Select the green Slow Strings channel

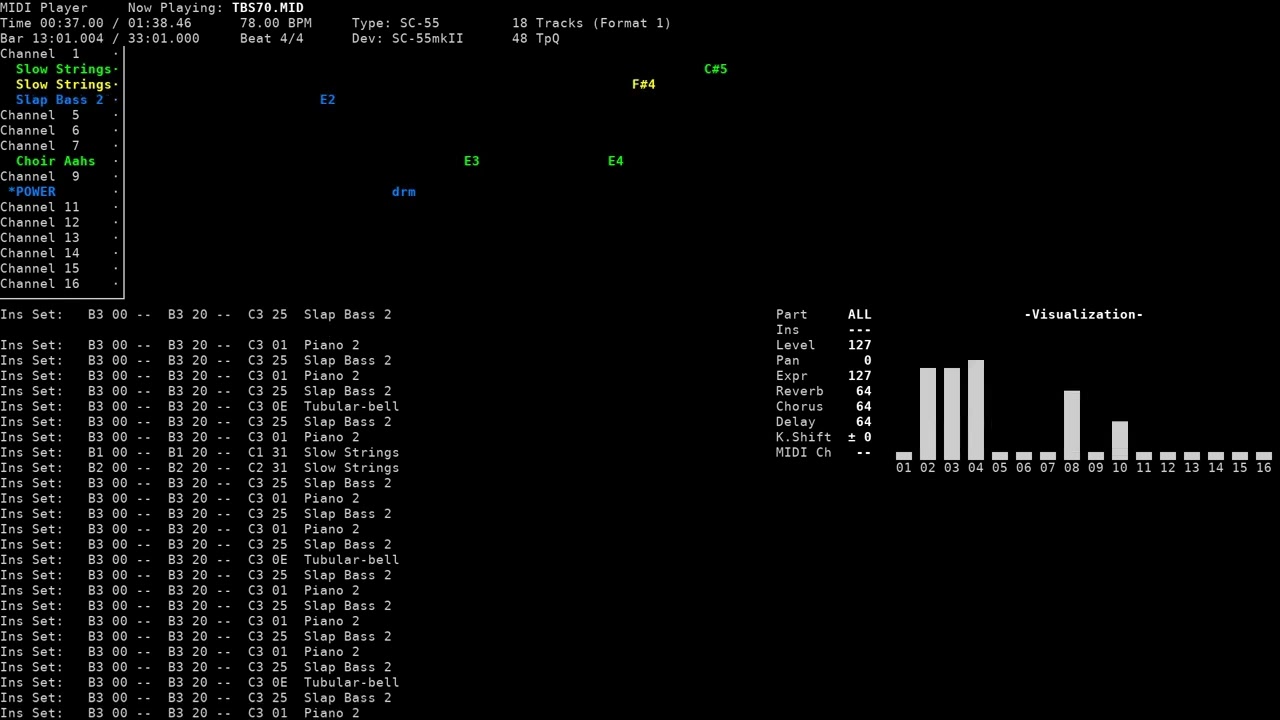(64, 69)
